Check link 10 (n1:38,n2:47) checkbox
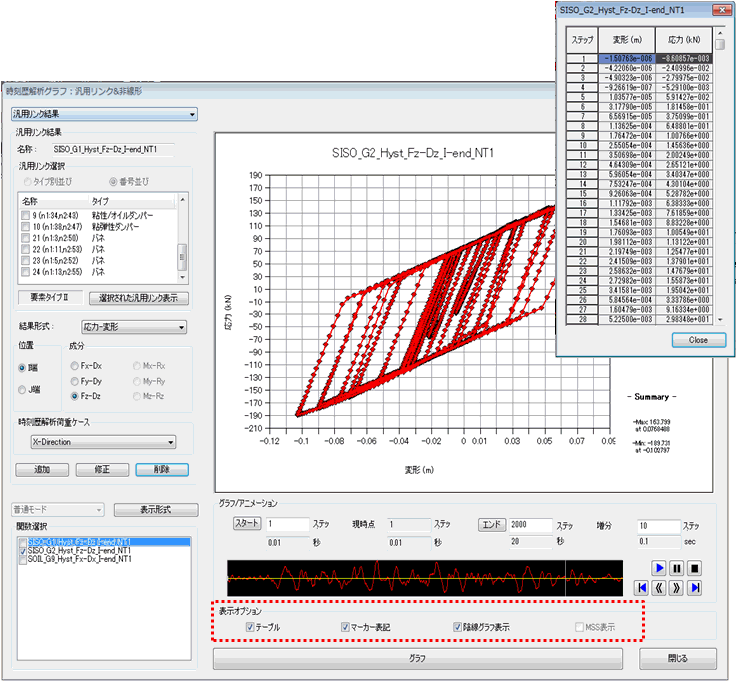The height and width of the screenshot is (682, 737). (25, 227)
